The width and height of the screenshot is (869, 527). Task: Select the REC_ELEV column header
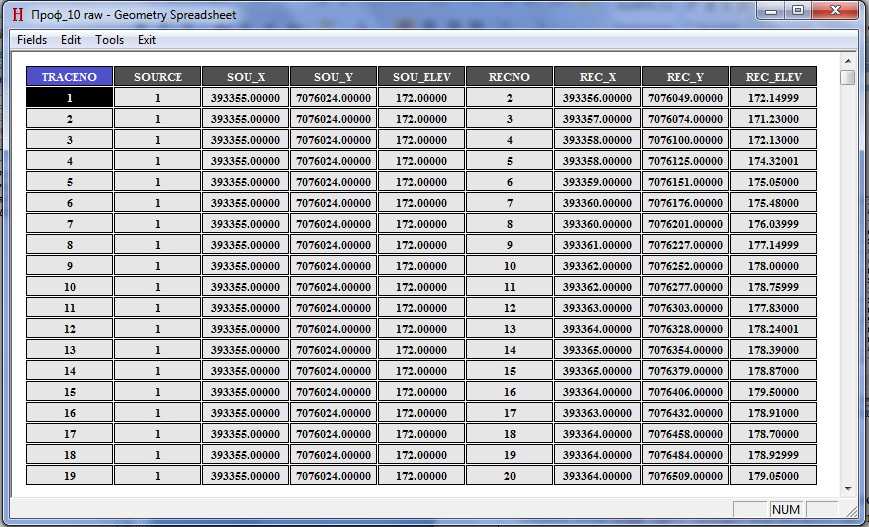[x=774, y=76]
